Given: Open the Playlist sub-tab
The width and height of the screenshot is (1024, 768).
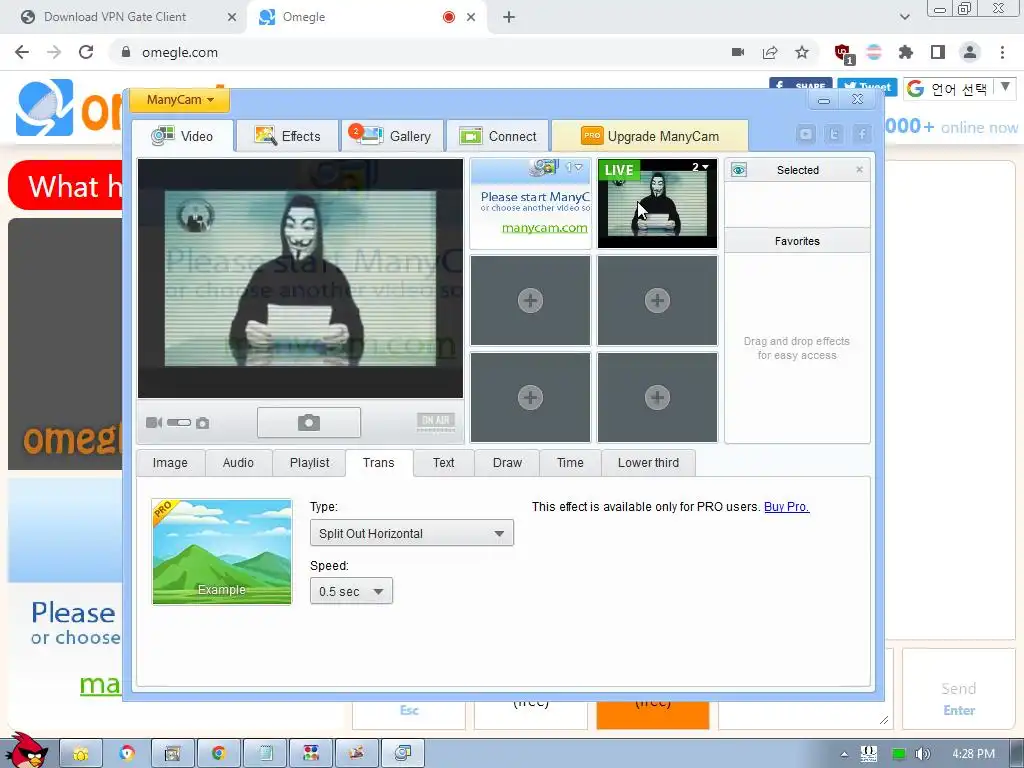Looking at the screenshot, I should tap(310, 463).
